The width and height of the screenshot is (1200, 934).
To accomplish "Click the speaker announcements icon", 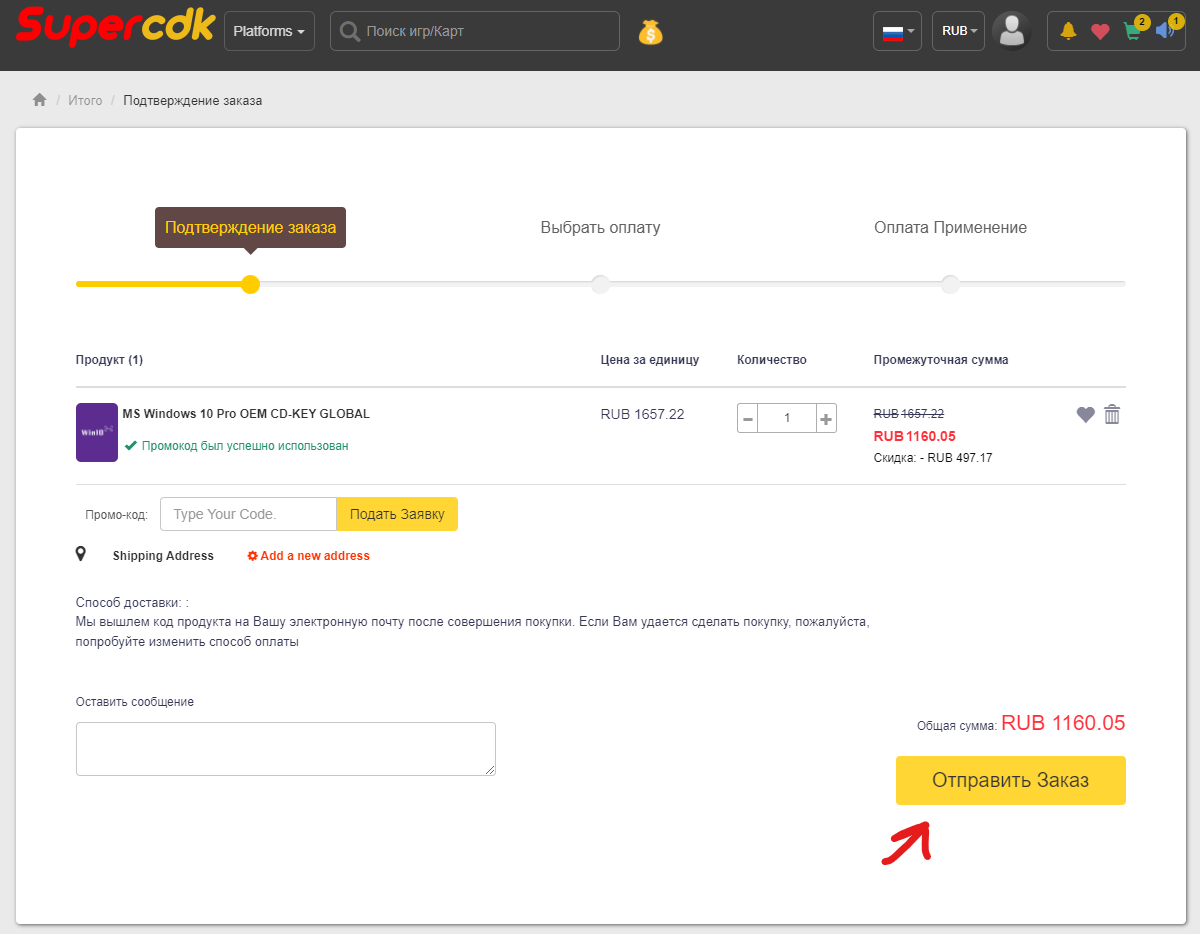I will click(x=1165, y=30).
